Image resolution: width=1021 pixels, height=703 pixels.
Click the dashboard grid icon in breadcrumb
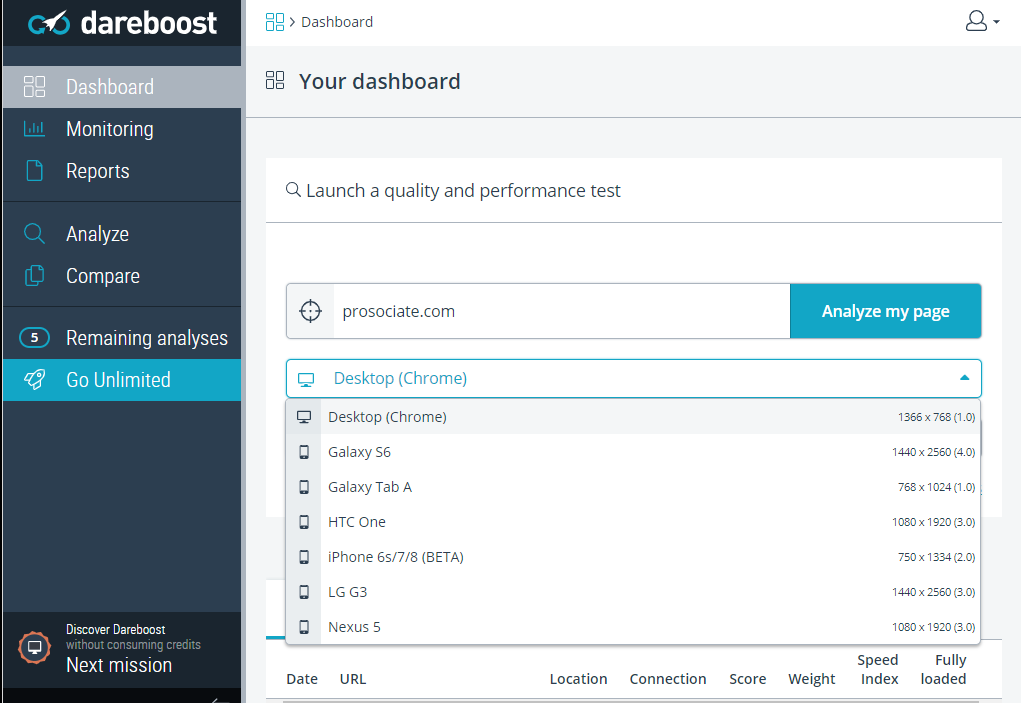pyautogui.click(x=275, y=22)
